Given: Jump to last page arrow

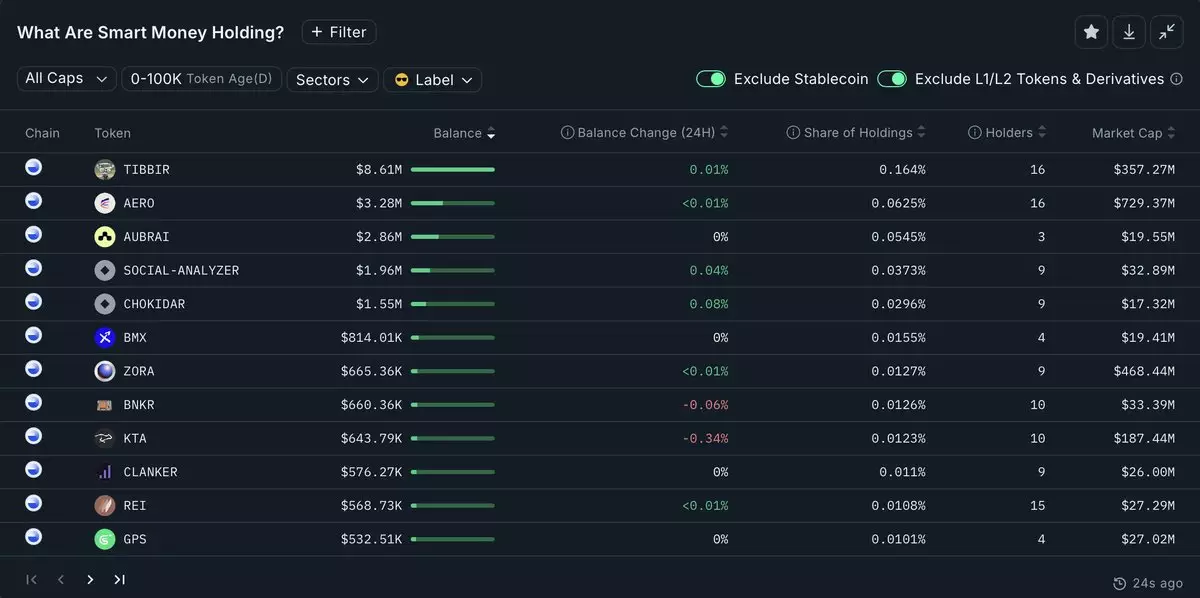Looking at the screenshot, I should tap(119, 579).
